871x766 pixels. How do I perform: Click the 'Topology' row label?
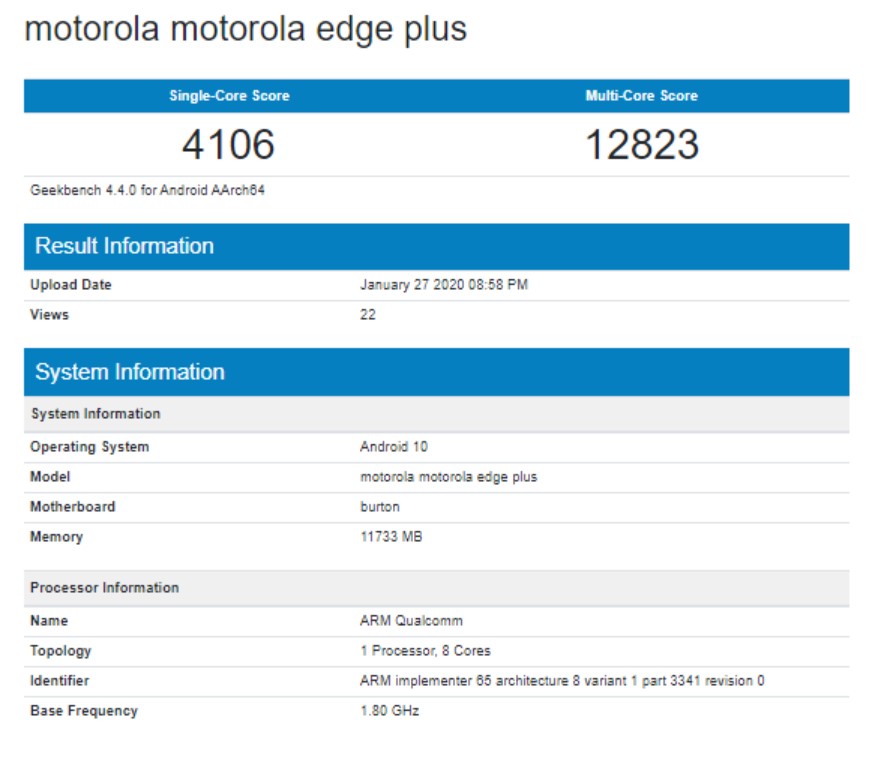(61, 651)
